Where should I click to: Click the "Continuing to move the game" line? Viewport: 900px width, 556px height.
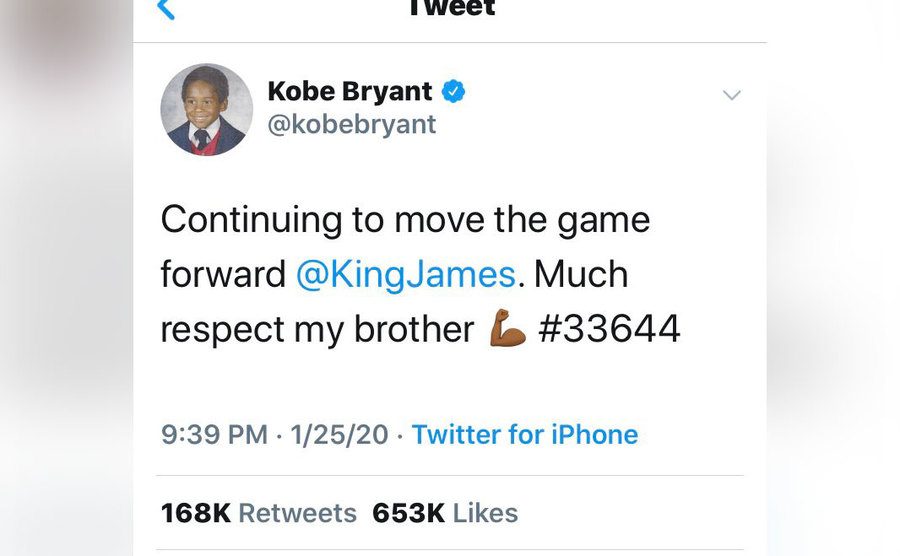point(405,220)
